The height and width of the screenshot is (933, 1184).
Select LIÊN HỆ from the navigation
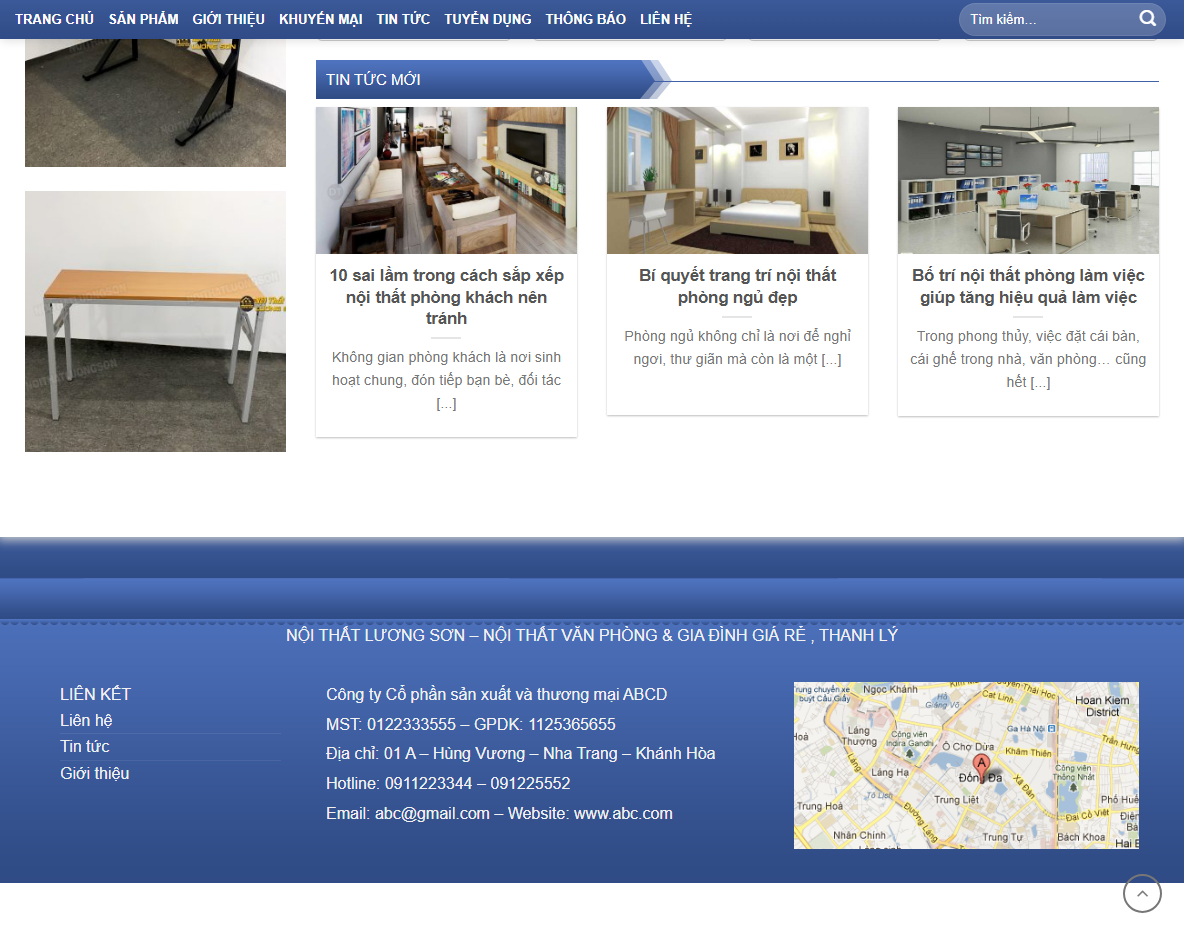[666, 18]
